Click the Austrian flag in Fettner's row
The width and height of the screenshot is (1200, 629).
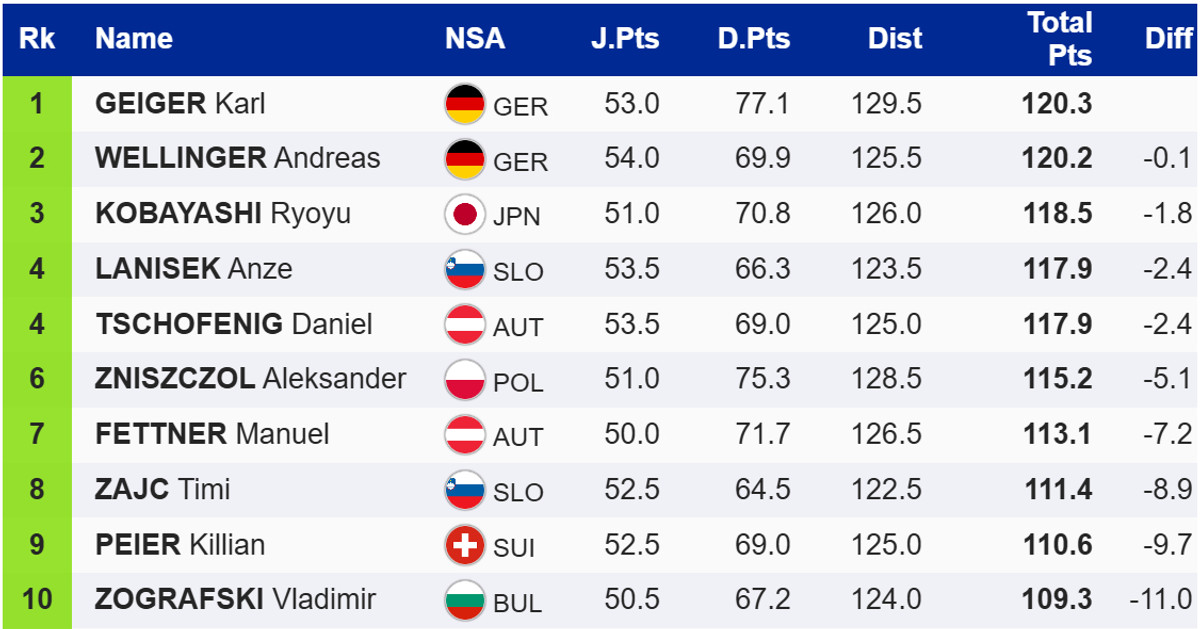tap(464, 434)
